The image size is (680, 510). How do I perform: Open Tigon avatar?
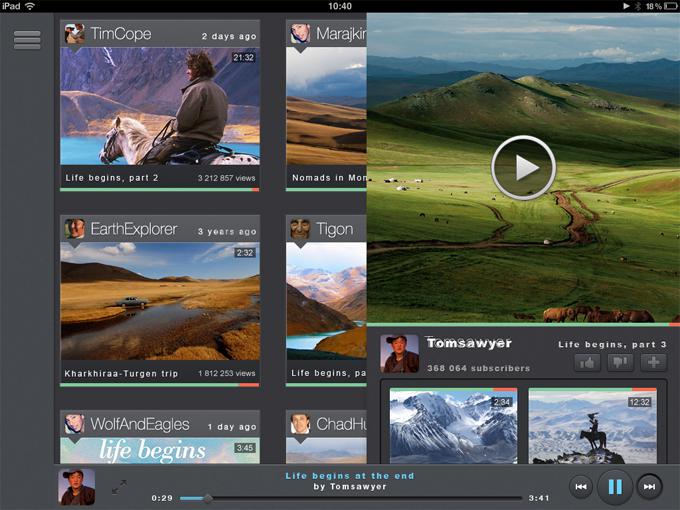point(300,229)
